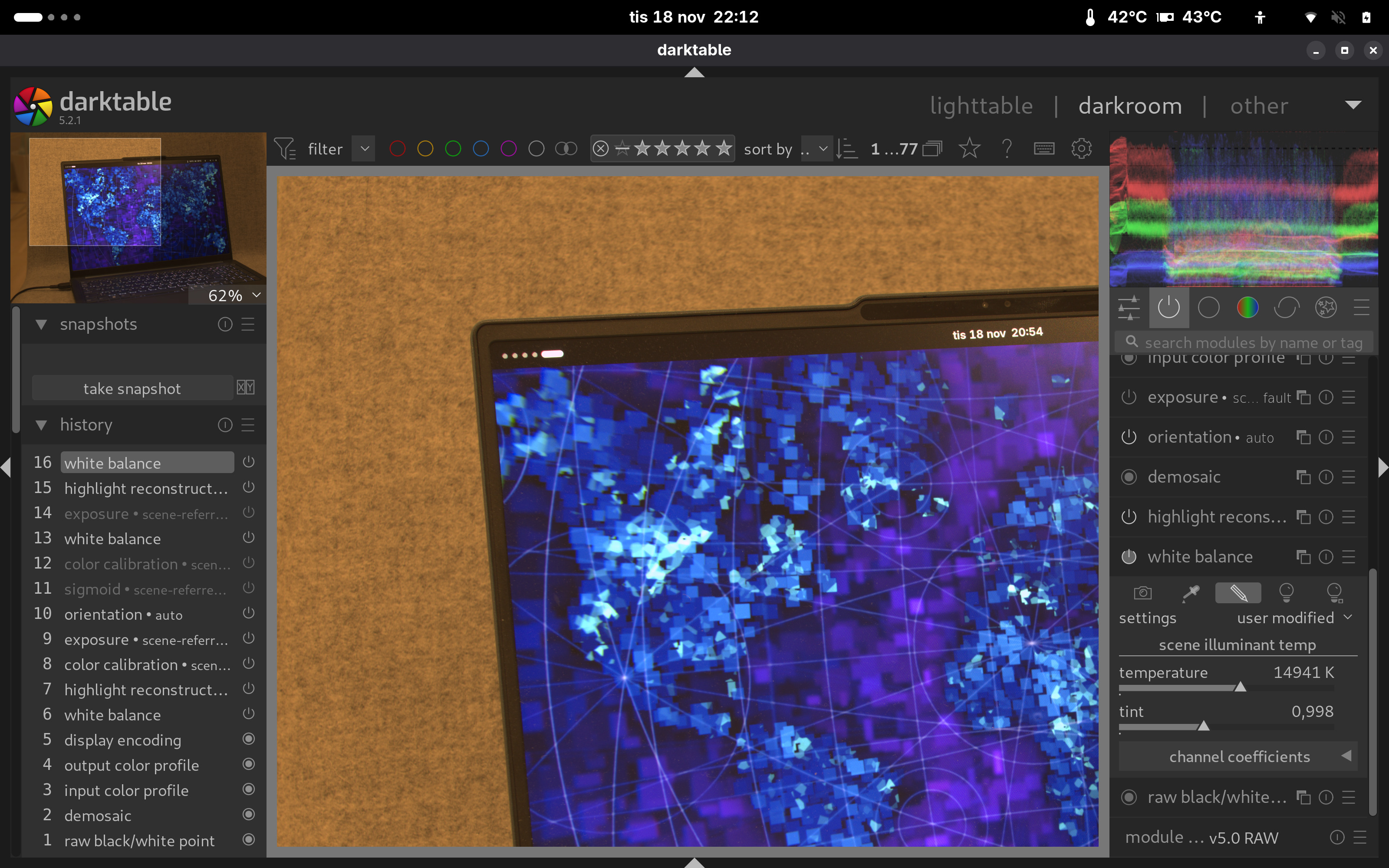Screen dimensions: 1389x868
Task: Click the white balance eyedropper picker icon
Action: [1191, 592]
